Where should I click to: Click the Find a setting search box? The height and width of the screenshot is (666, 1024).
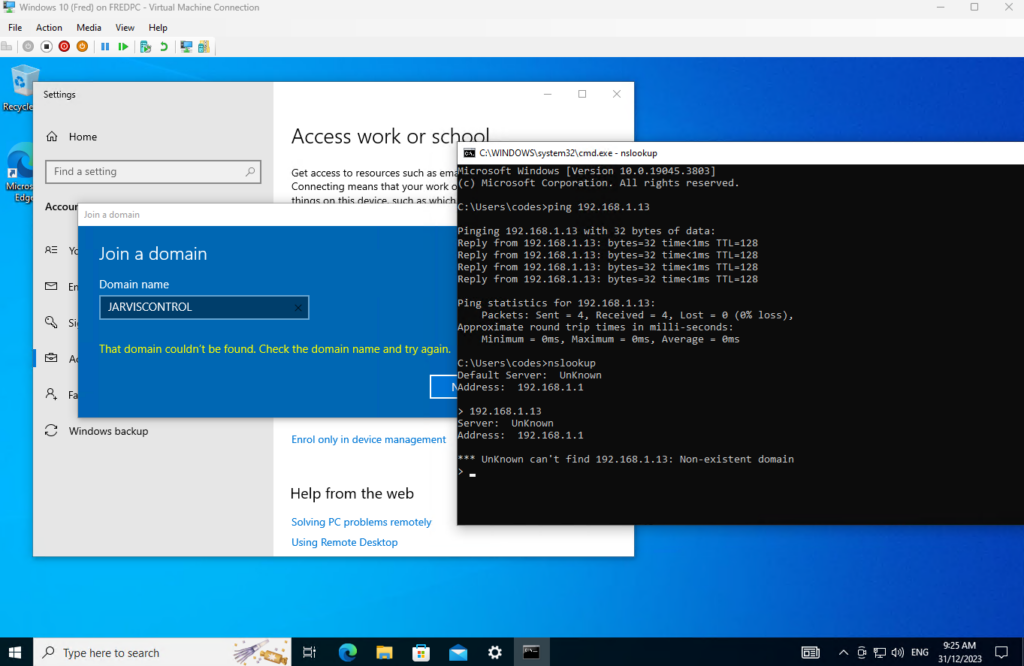pyautogui.click(x=153, y=172)
